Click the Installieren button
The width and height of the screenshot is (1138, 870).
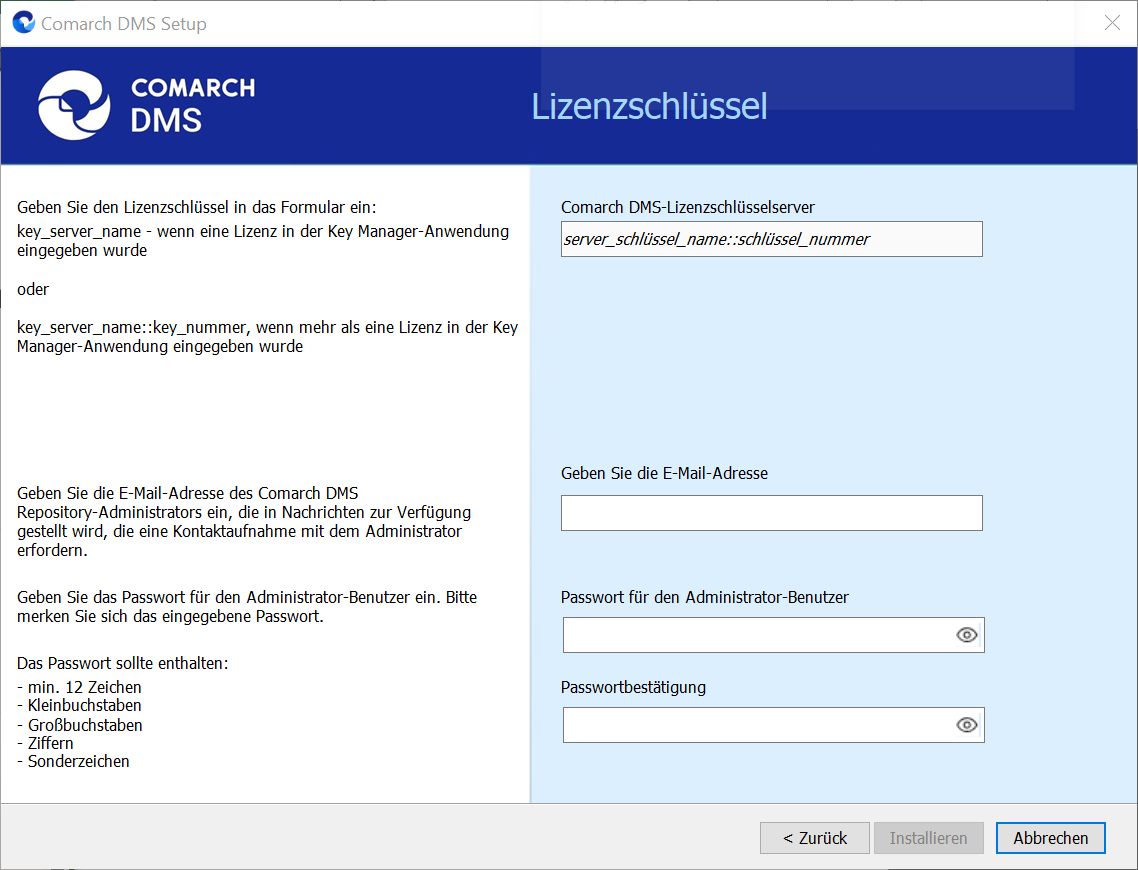928,838
